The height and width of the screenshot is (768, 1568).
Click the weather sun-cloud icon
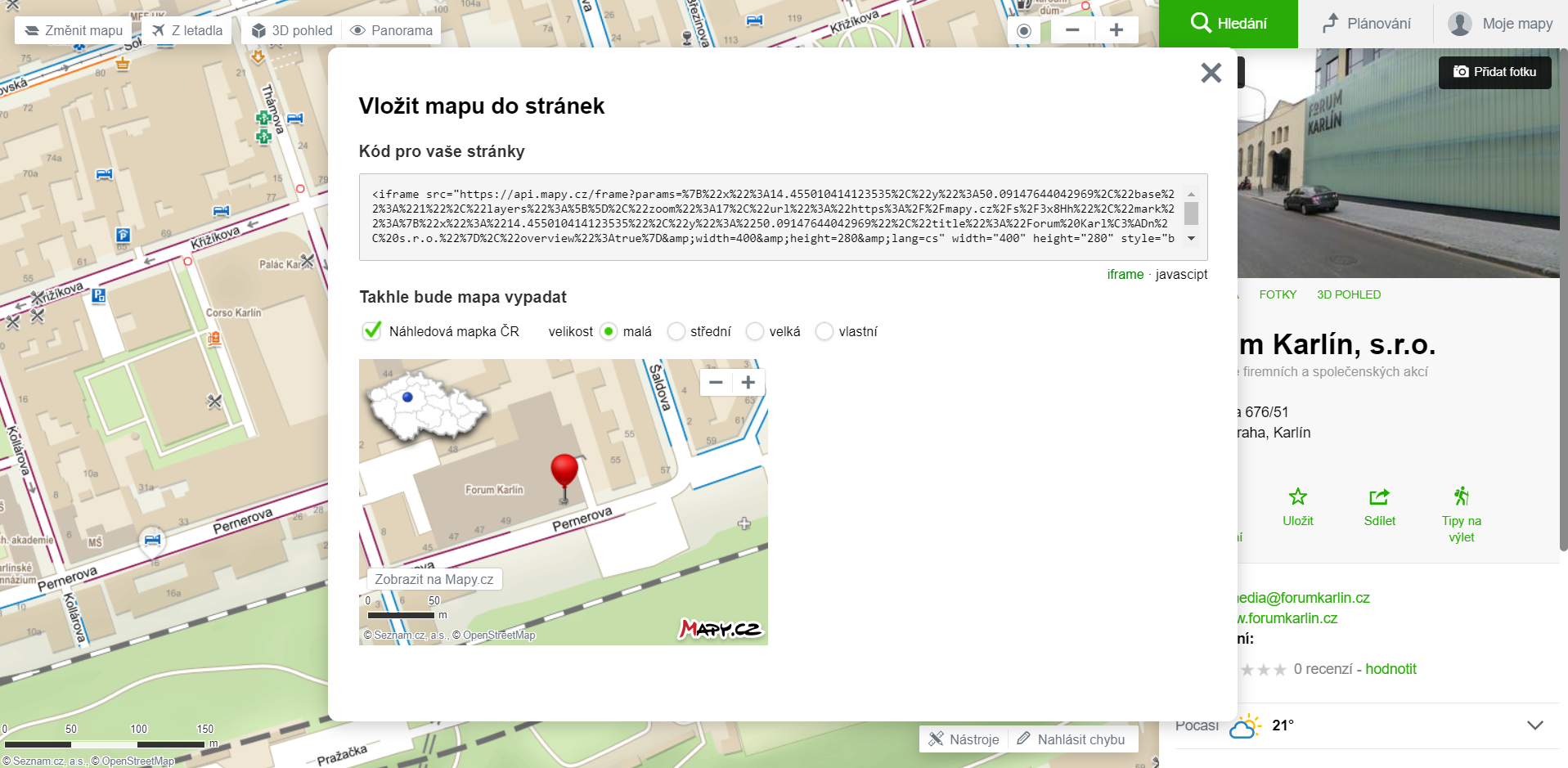coord(1245,725)
